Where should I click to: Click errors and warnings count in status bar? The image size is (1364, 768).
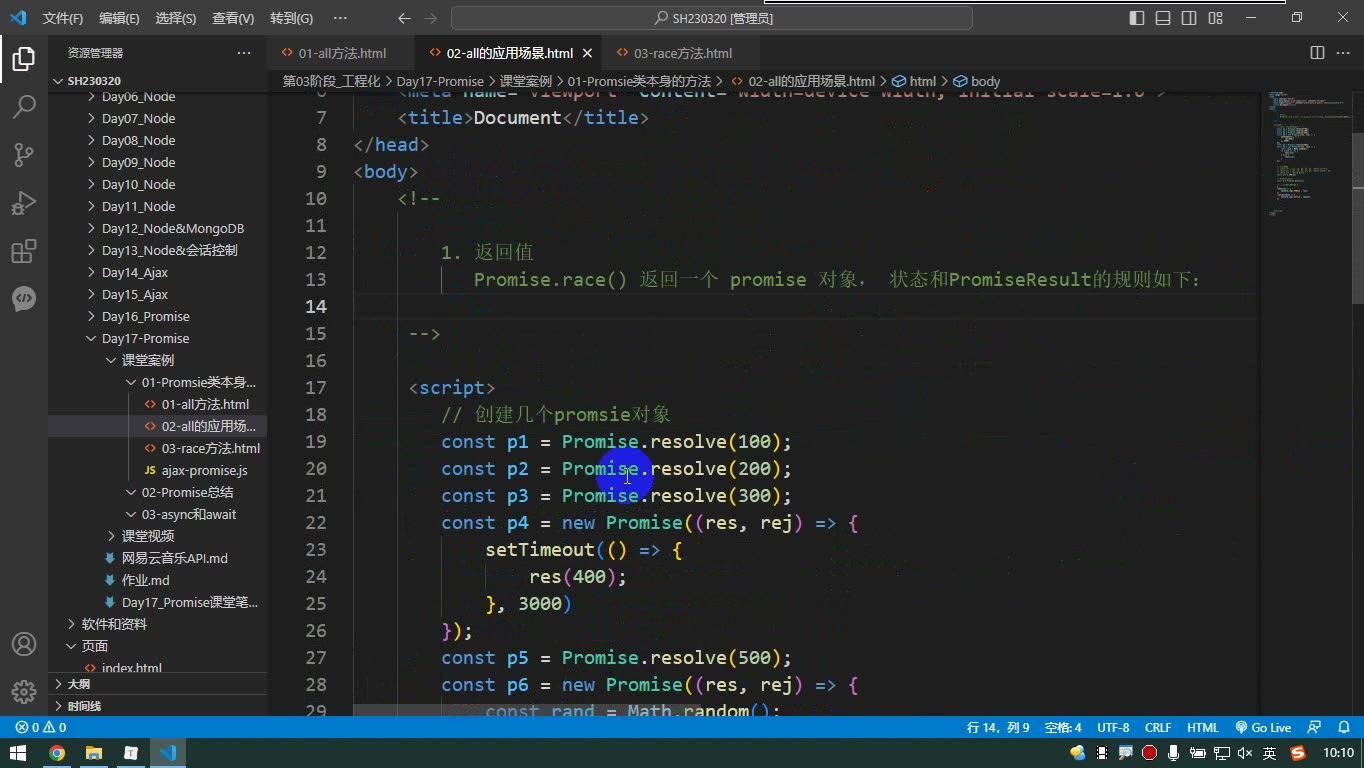point(41,728)
